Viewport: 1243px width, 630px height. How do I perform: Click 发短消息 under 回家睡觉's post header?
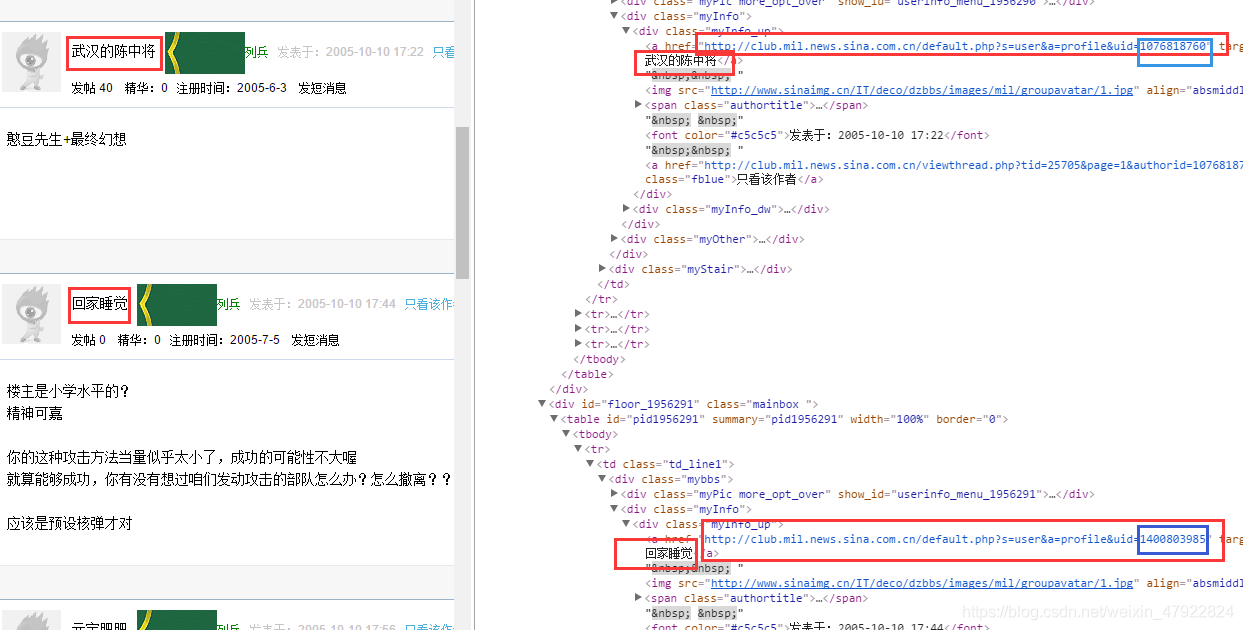(315, 340)
